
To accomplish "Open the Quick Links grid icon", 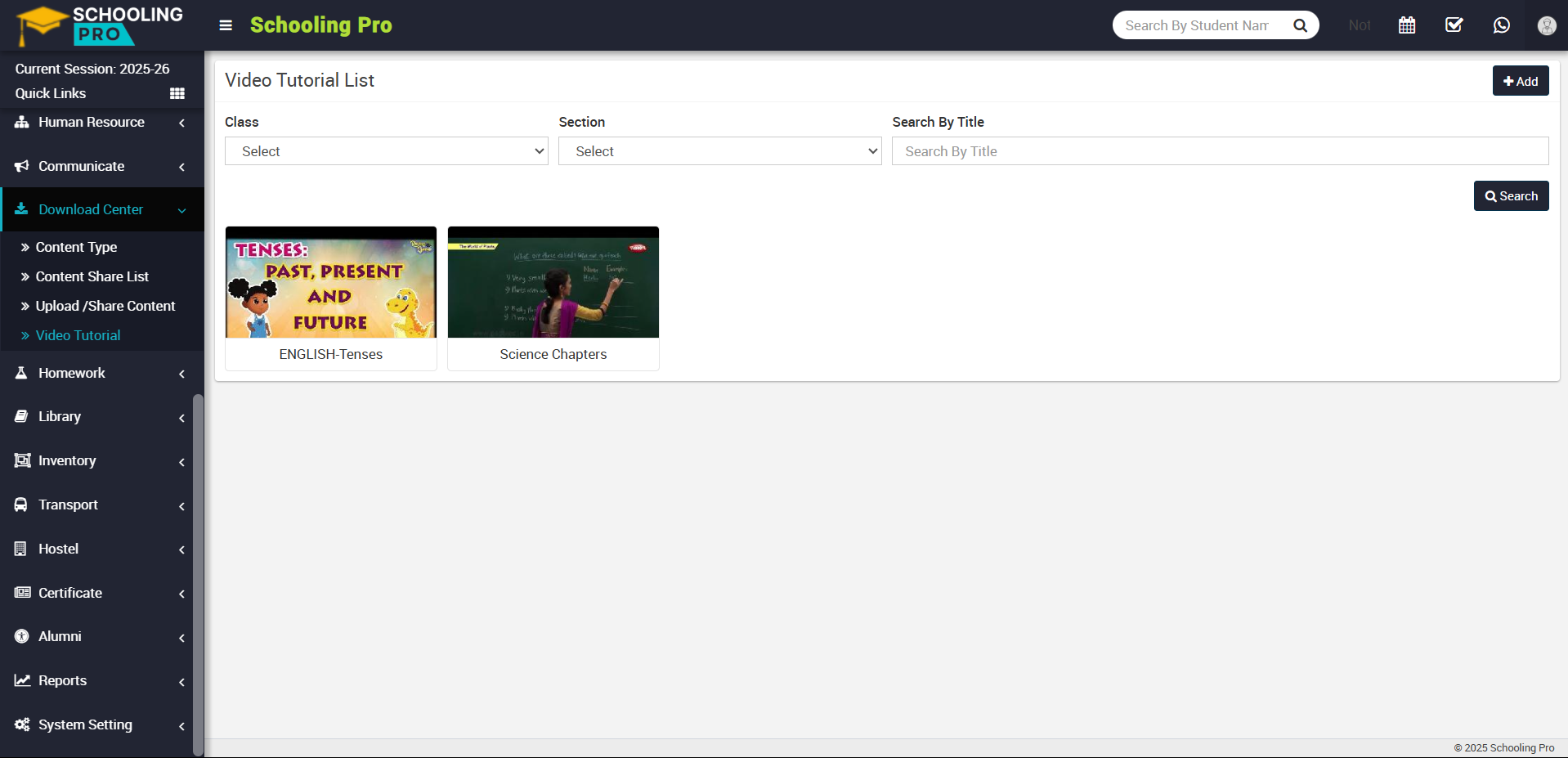I will click(177, 93).
